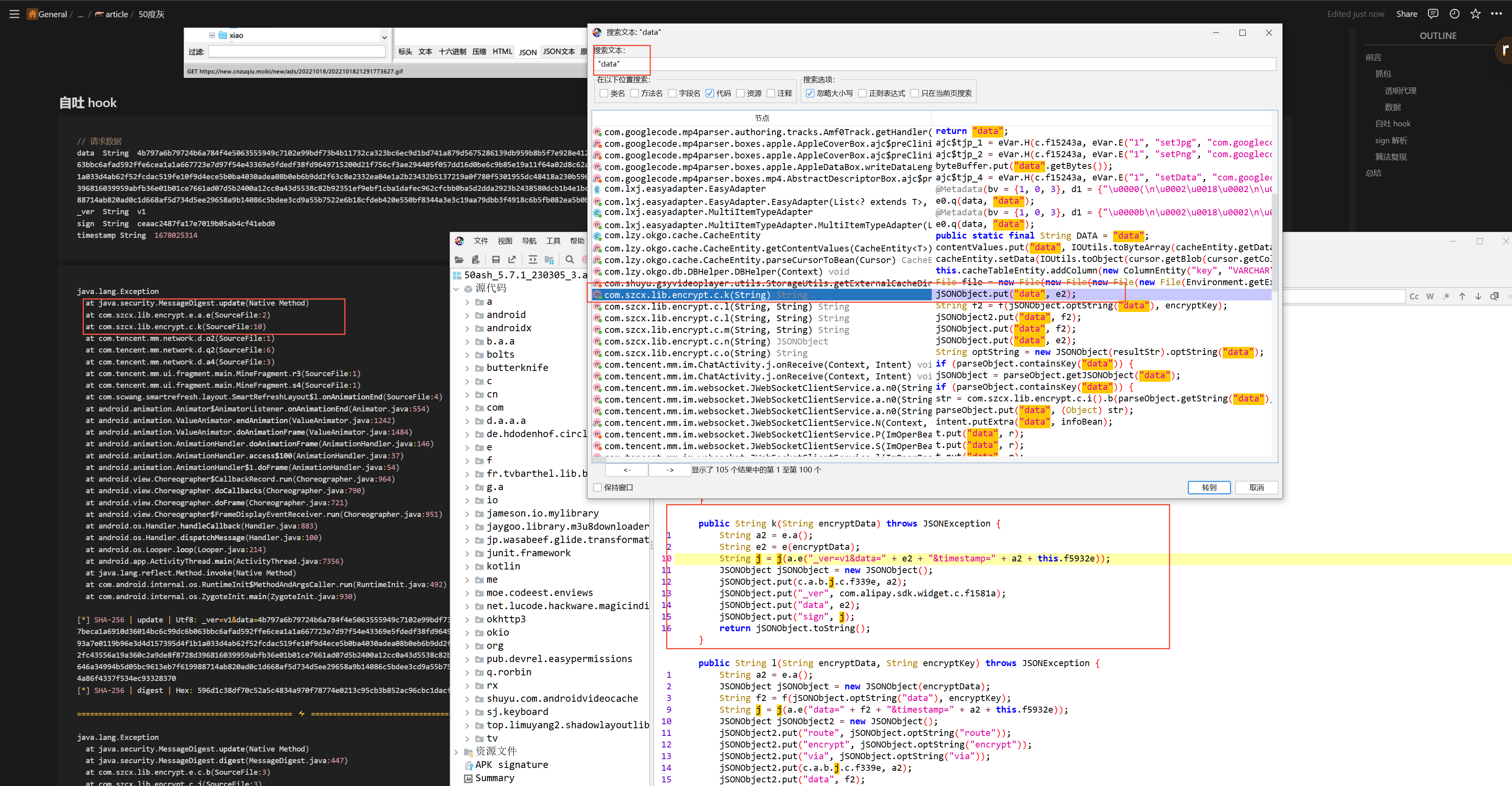Expand the com package folder
The image size is (1512, 786).
[467, 408]
